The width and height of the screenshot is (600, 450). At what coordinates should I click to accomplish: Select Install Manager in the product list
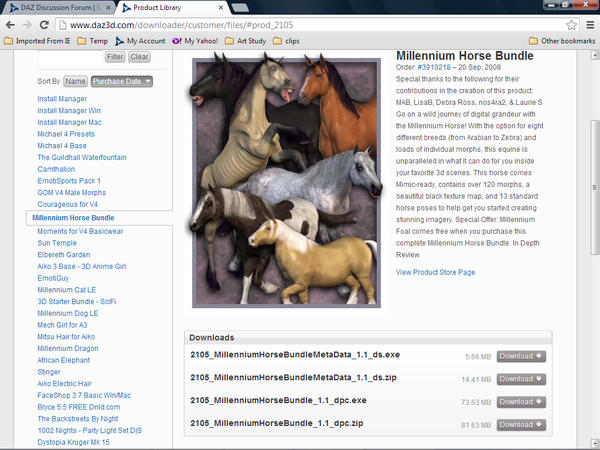coord(62,99)
